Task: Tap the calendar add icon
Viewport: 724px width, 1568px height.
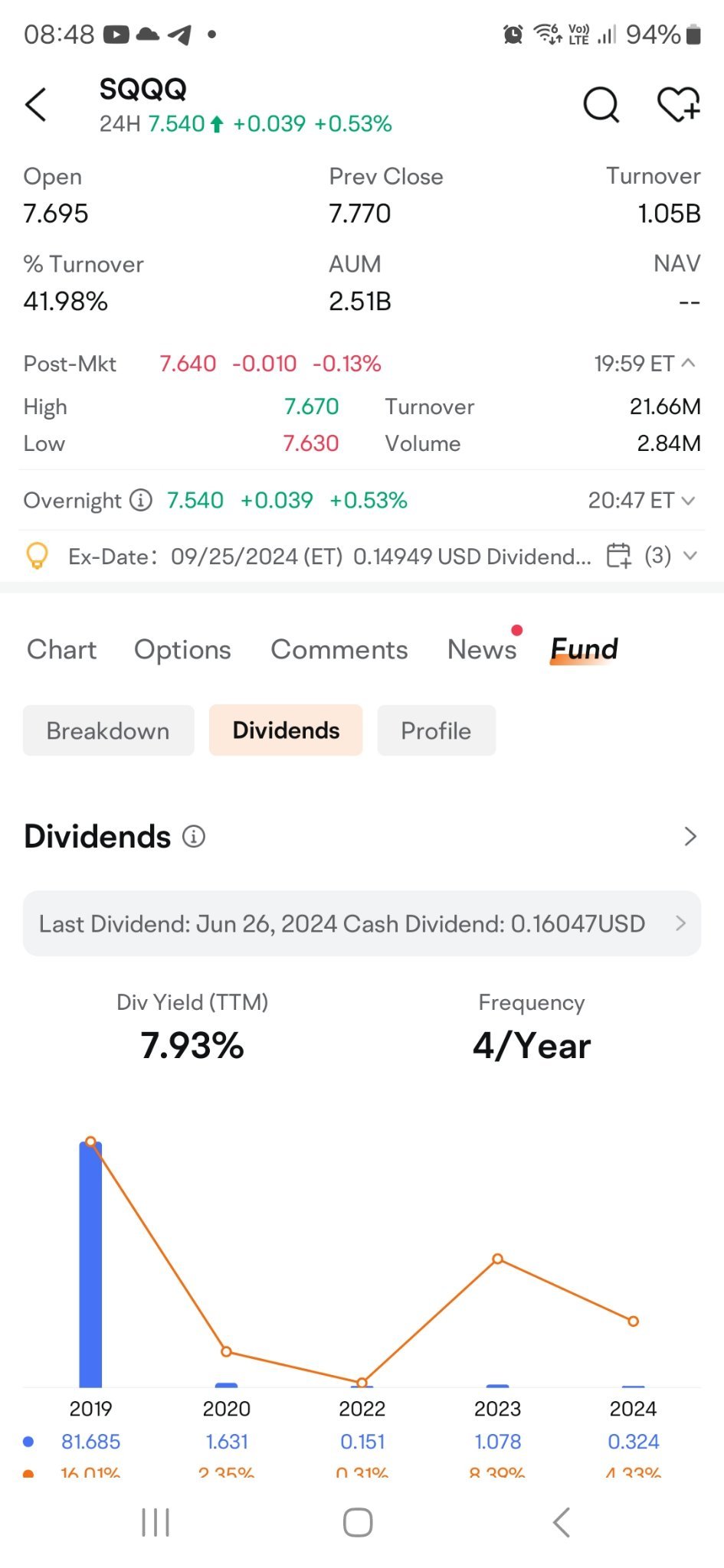Action: pos(618,556)
